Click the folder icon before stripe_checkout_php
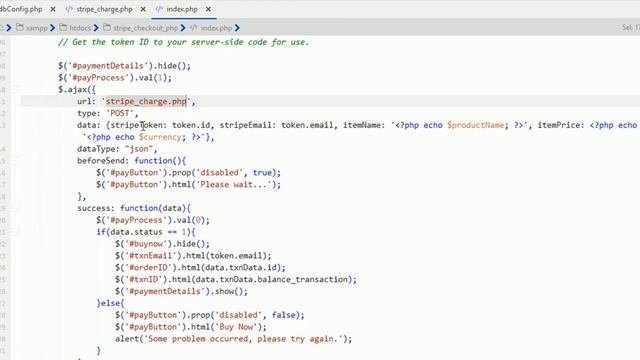Screen dimensions: 640x360 (x=107, y=27)
